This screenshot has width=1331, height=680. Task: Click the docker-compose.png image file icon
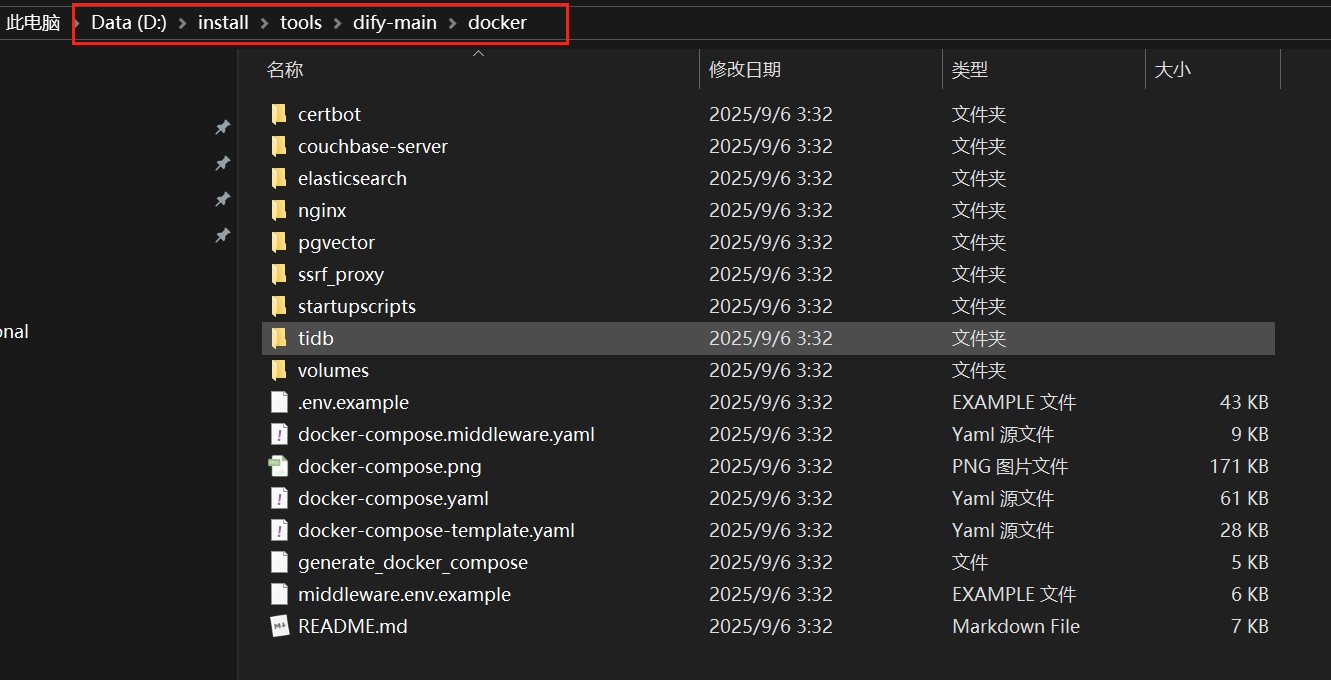[x=278, y=466]
